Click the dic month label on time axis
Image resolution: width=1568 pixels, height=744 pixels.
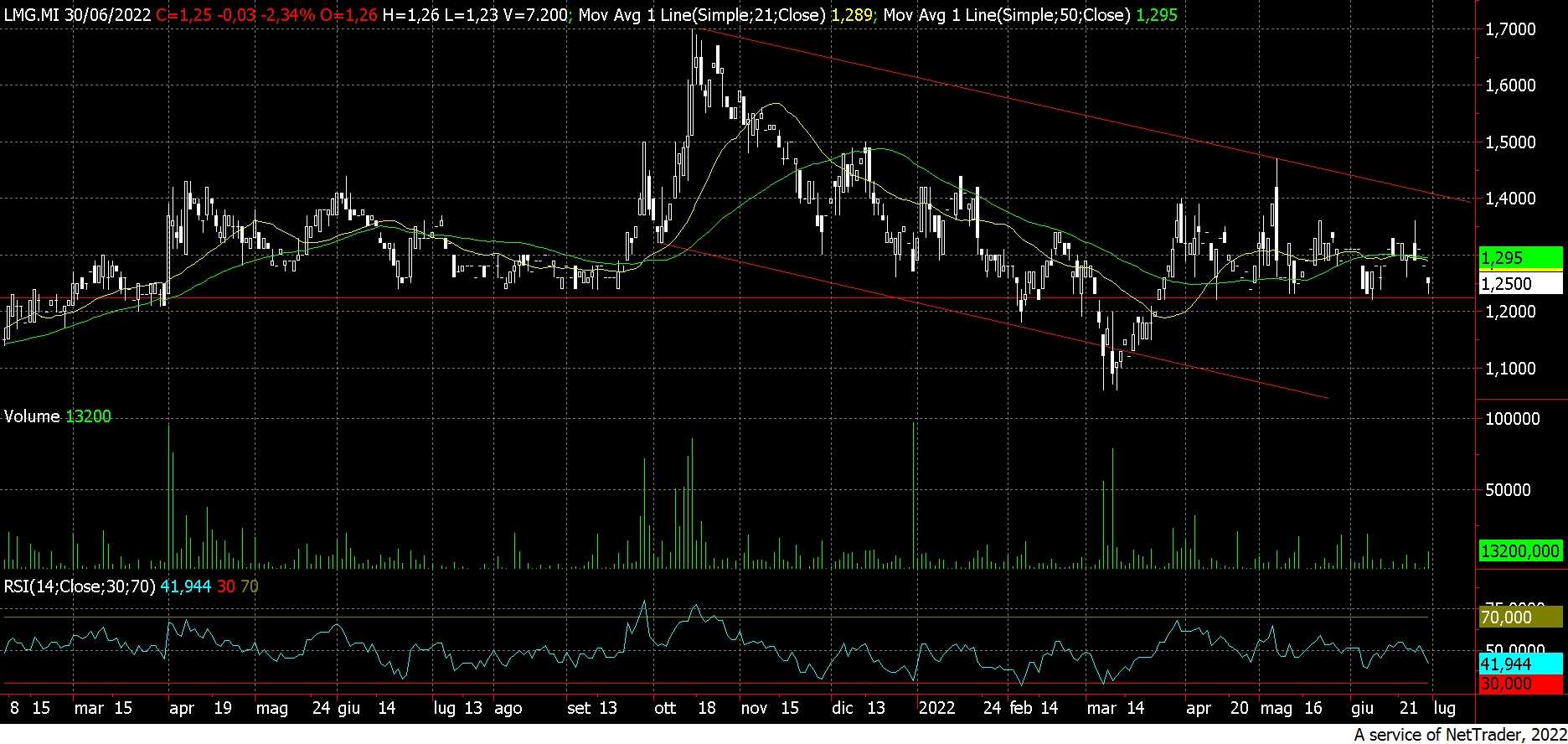click(842, 708)
